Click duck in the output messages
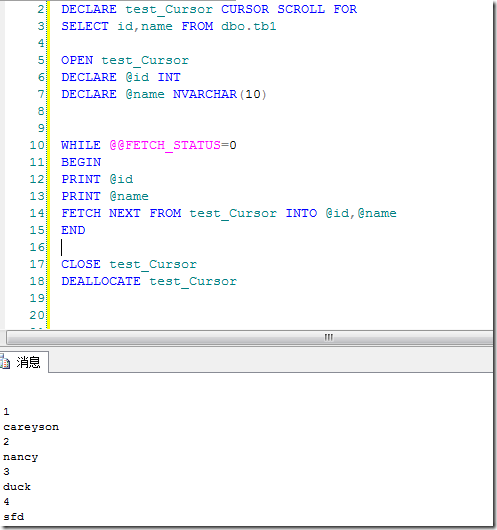Screen dimensions: 497x530 17,487
